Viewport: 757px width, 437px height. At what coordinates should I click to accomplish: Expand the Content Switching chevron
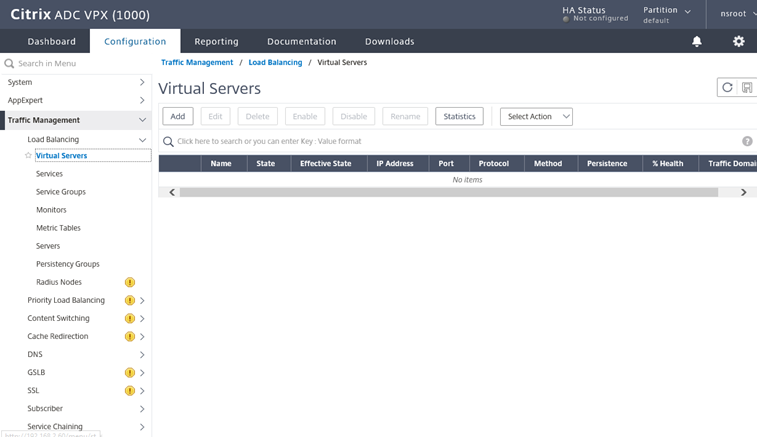142,318
